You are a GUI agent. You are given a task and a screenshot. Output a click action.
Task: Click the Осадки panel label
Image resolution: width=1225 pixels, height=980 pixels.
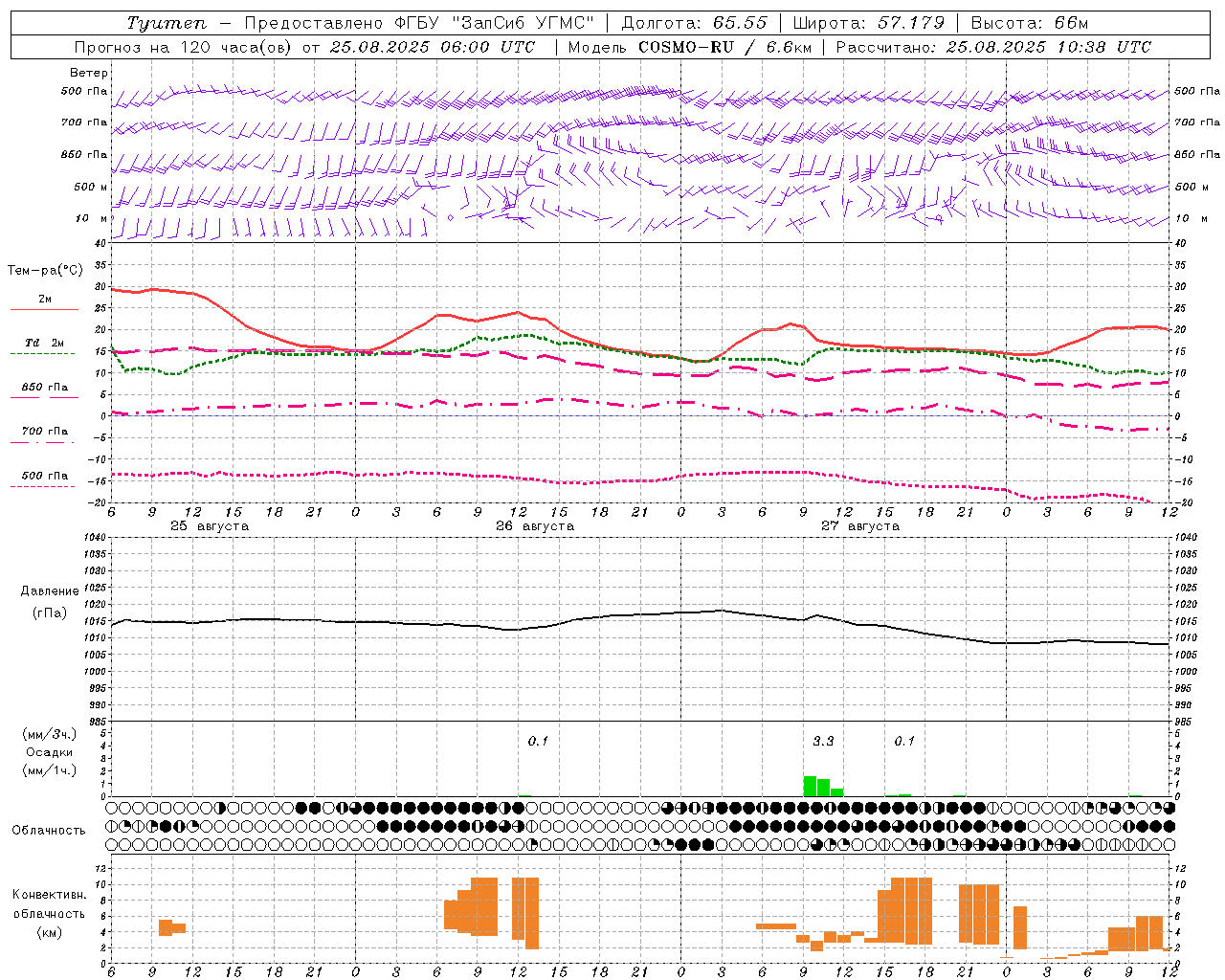(50, 752)
